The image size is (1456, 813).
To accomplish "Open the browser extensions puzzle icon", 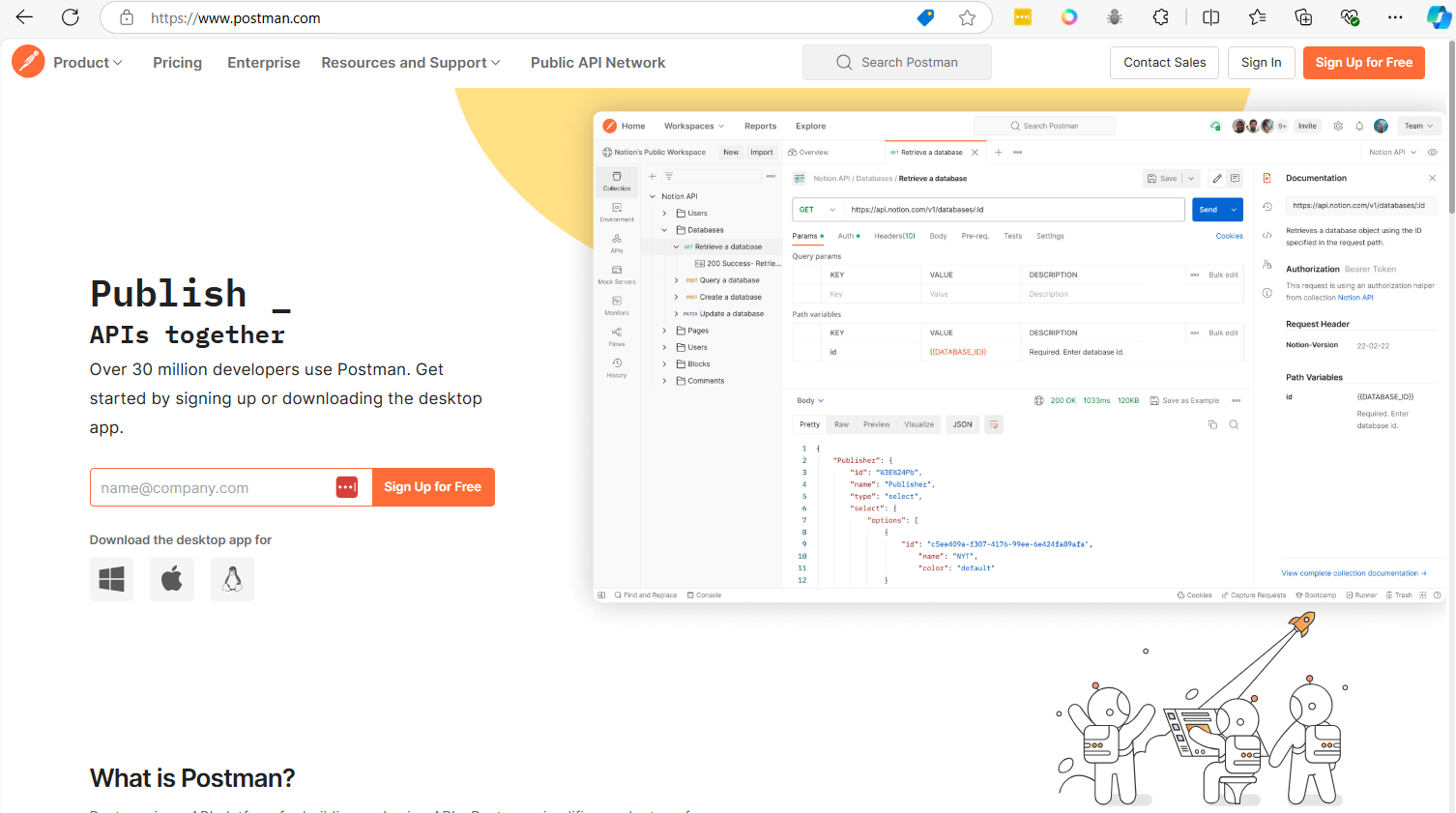I will click(x=1161, y=17).
